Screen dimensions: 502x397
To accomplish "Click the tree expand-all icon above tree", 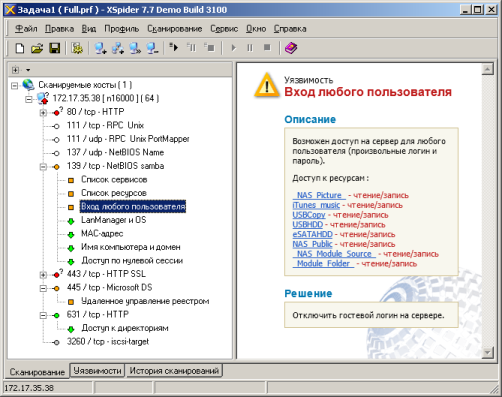I will [15, 70].
